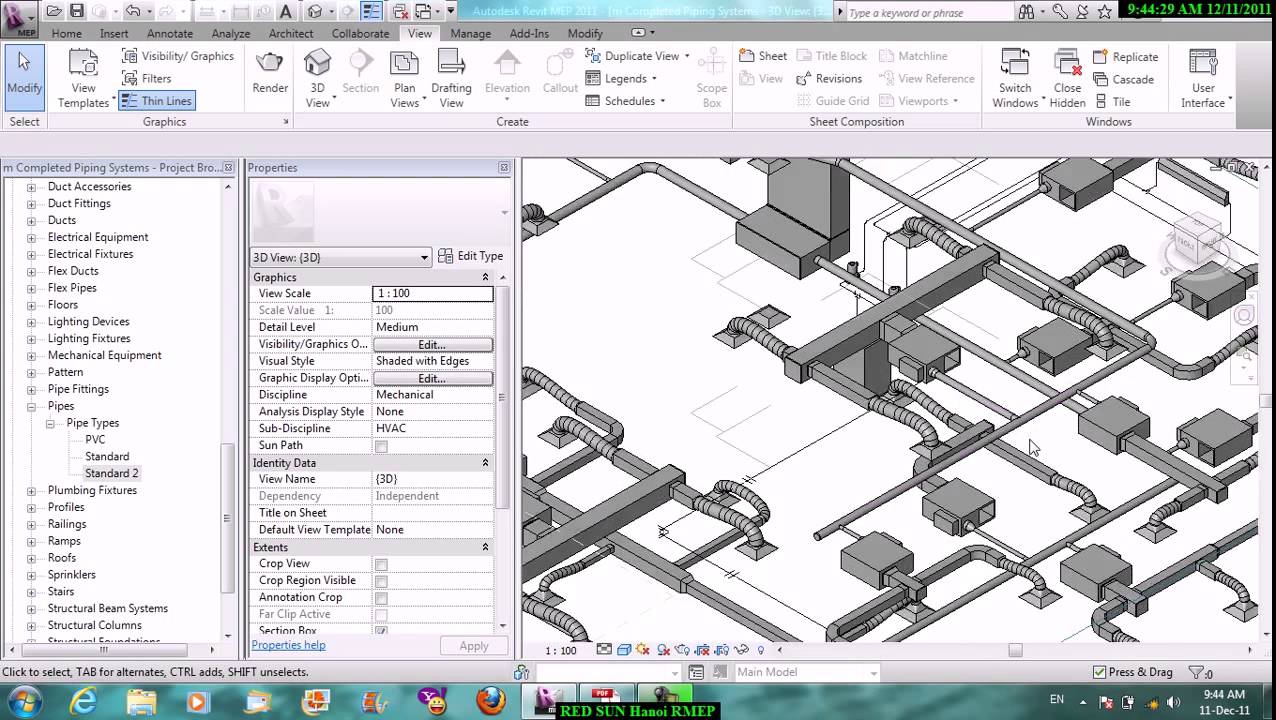Click Cascade windows tool
The image size is (1276, 720).
pos(1123,79)
